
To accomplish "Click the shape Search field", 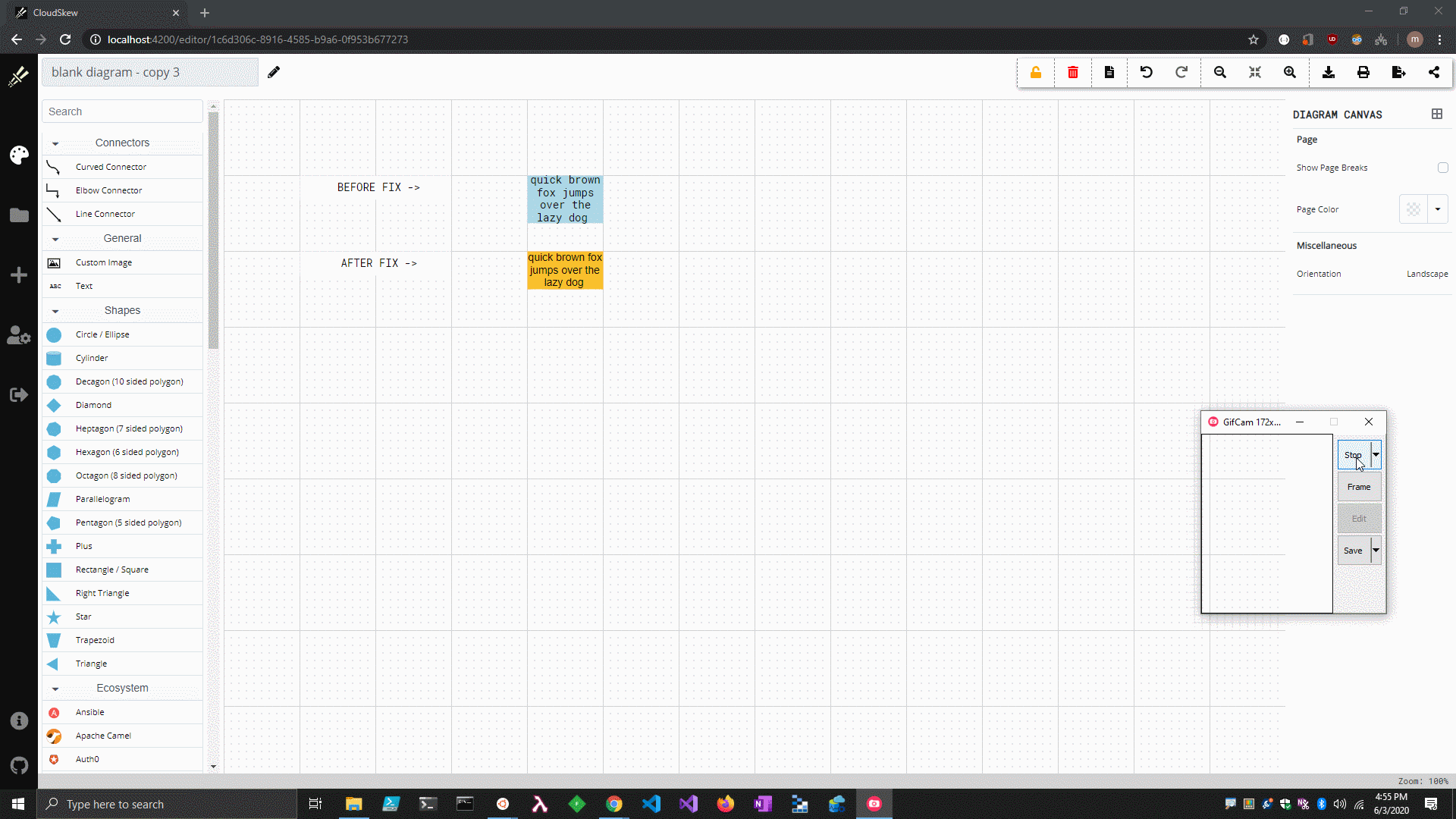I will (x=121, y=111).
